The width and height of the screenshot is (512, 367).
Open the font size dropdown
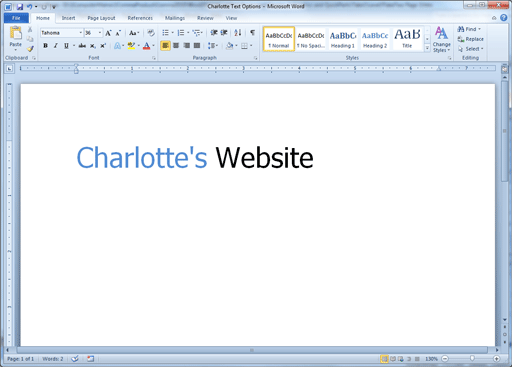(100, 33)
